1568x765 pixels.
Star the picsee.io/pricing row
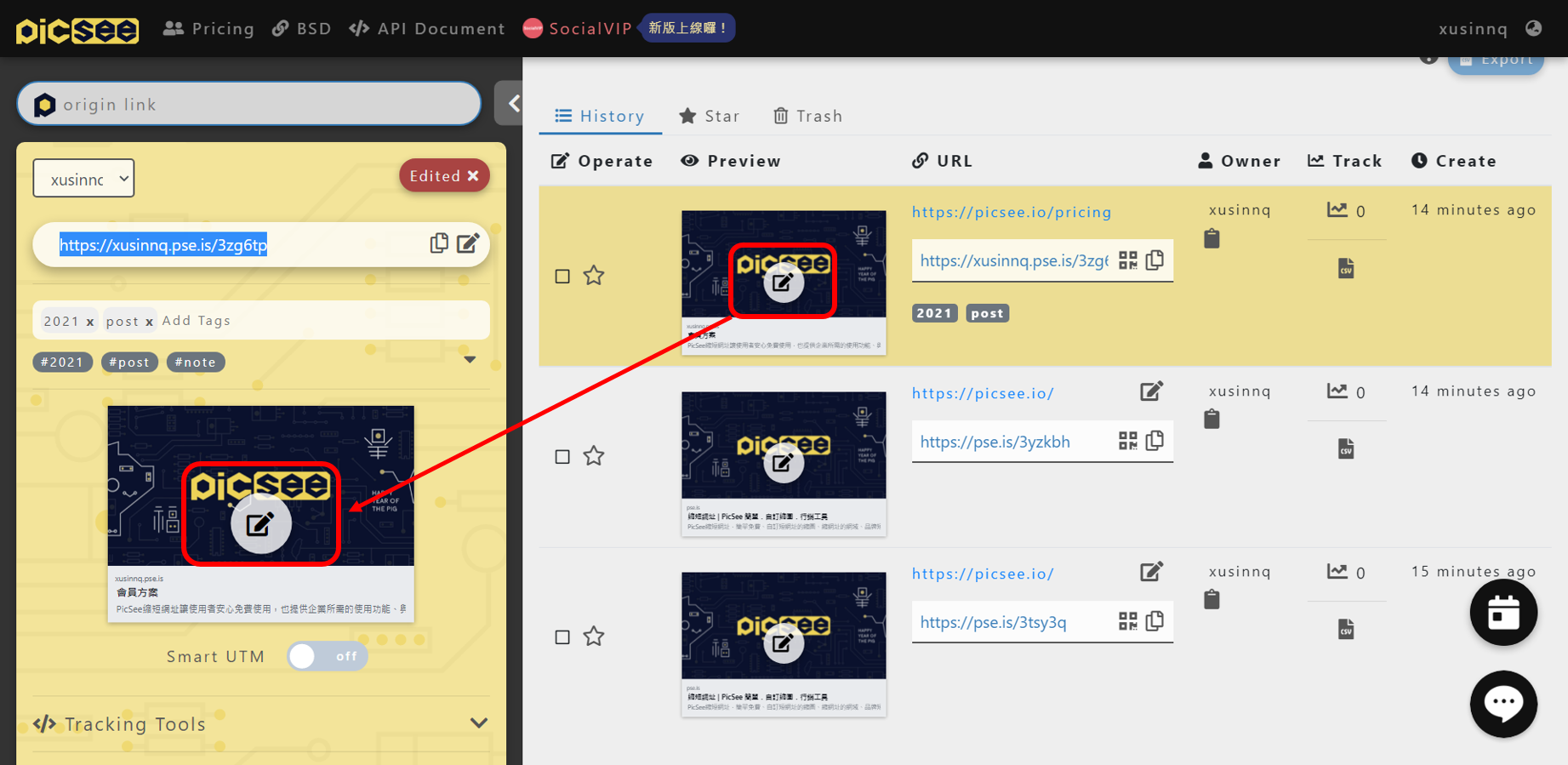click(594, 275)
